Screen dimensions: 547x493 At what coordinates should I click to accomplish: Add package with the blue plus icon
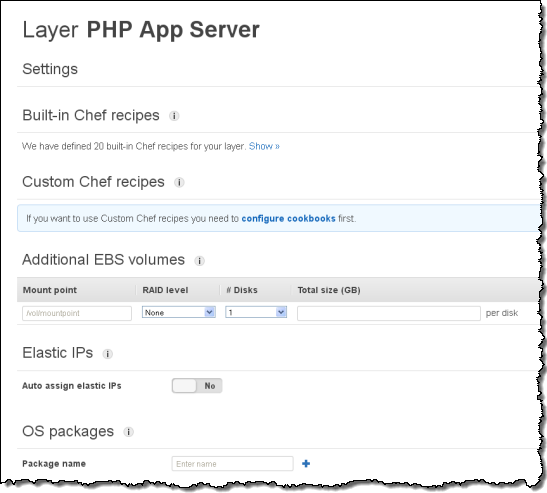click(x=306, y=464)
